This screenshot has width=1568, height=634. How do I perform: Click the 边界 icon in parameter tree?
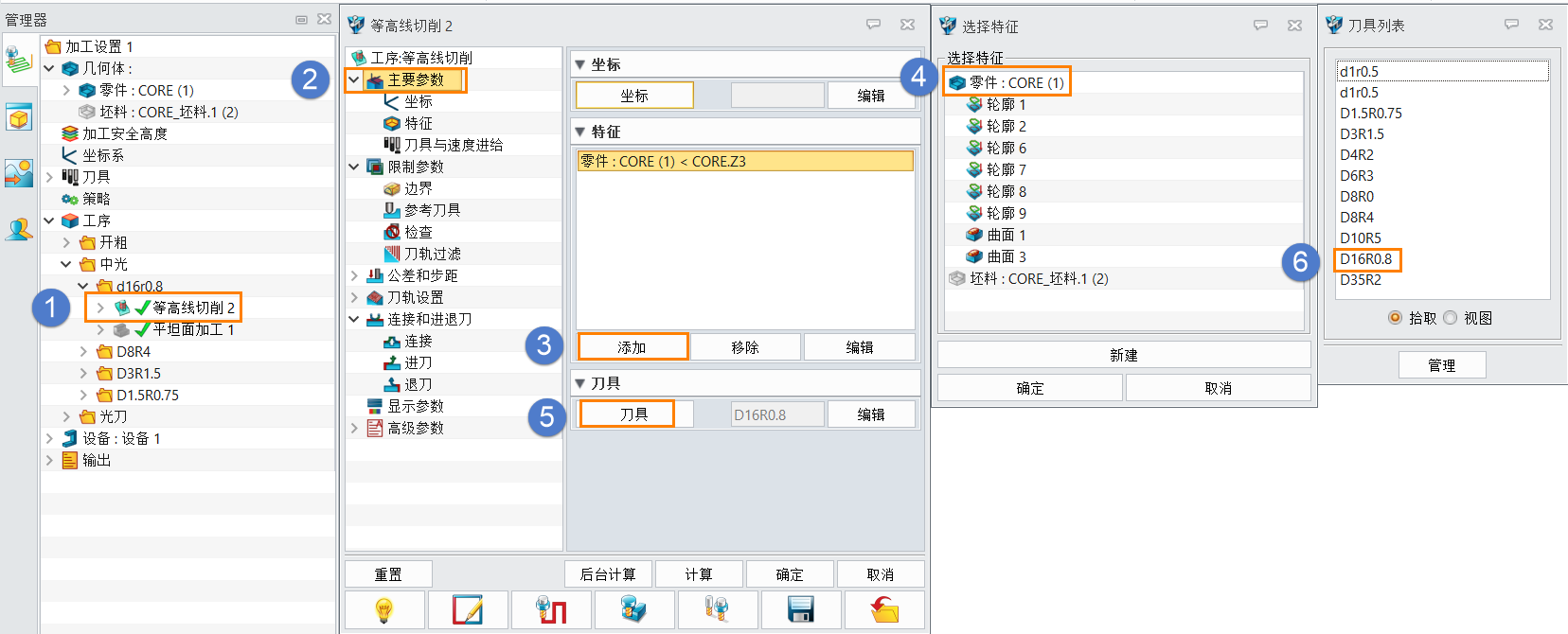point(392,188)
